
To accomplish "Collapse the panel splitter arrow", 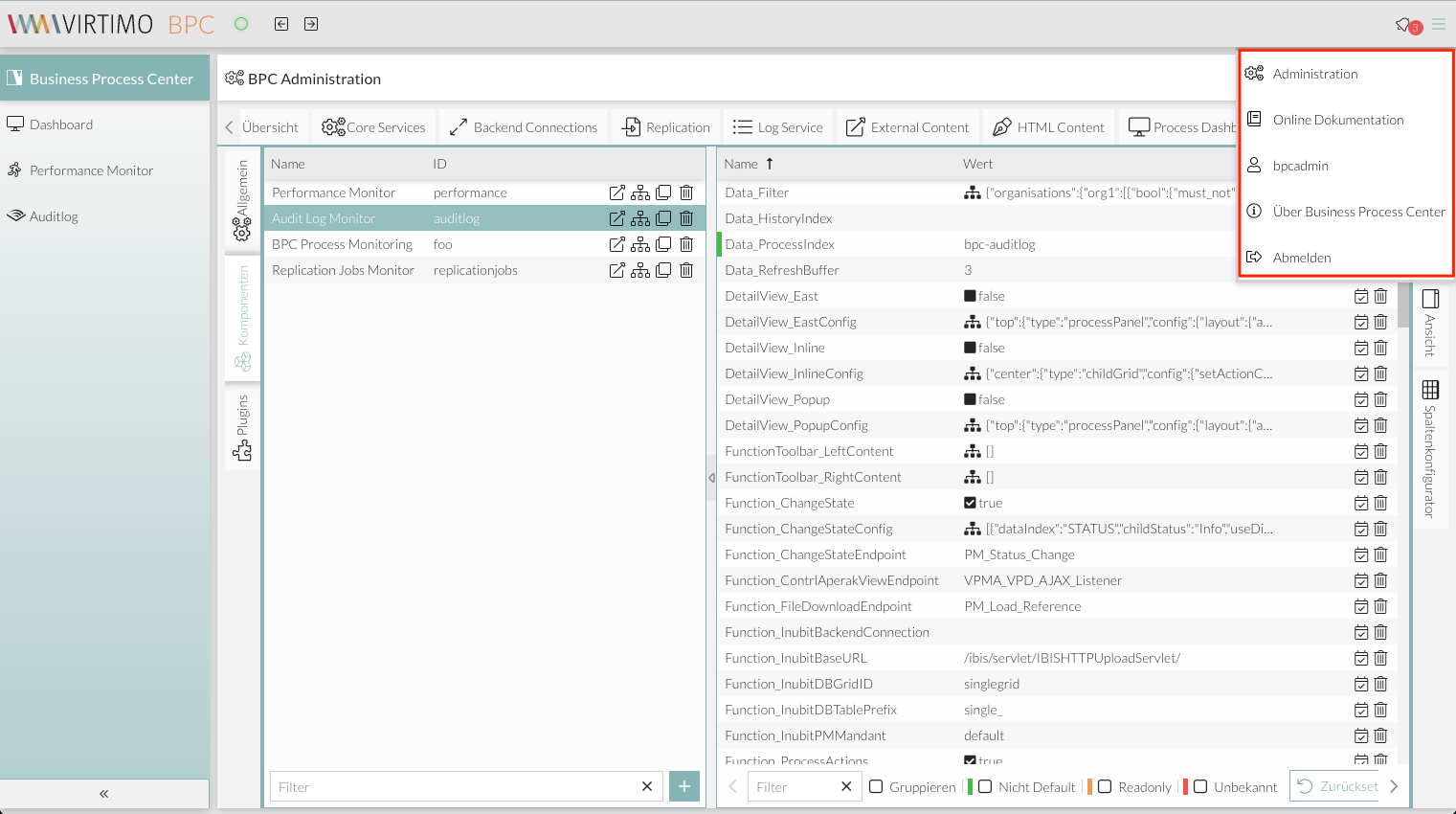I will [x=711, y=477].
